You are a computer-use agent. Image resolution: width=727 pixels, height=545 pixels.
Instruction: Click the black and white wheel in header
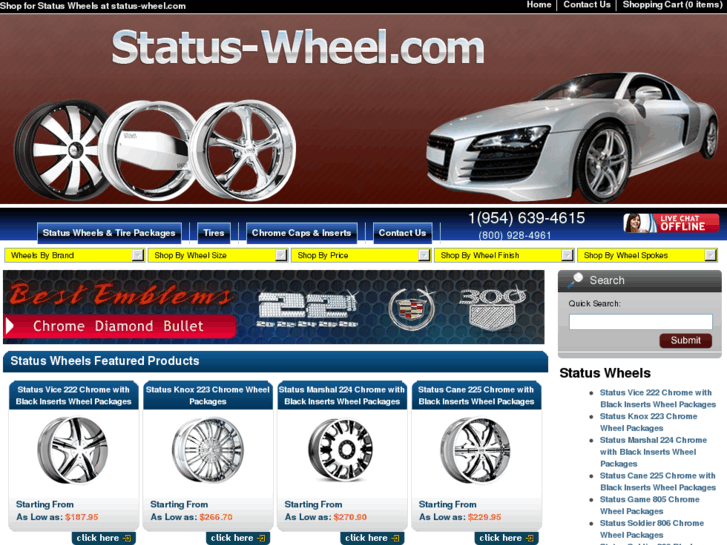point(58,149)
